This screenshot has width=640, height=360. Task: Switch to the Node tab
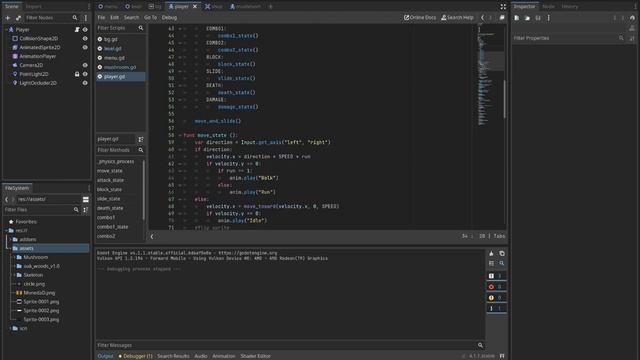549,7
